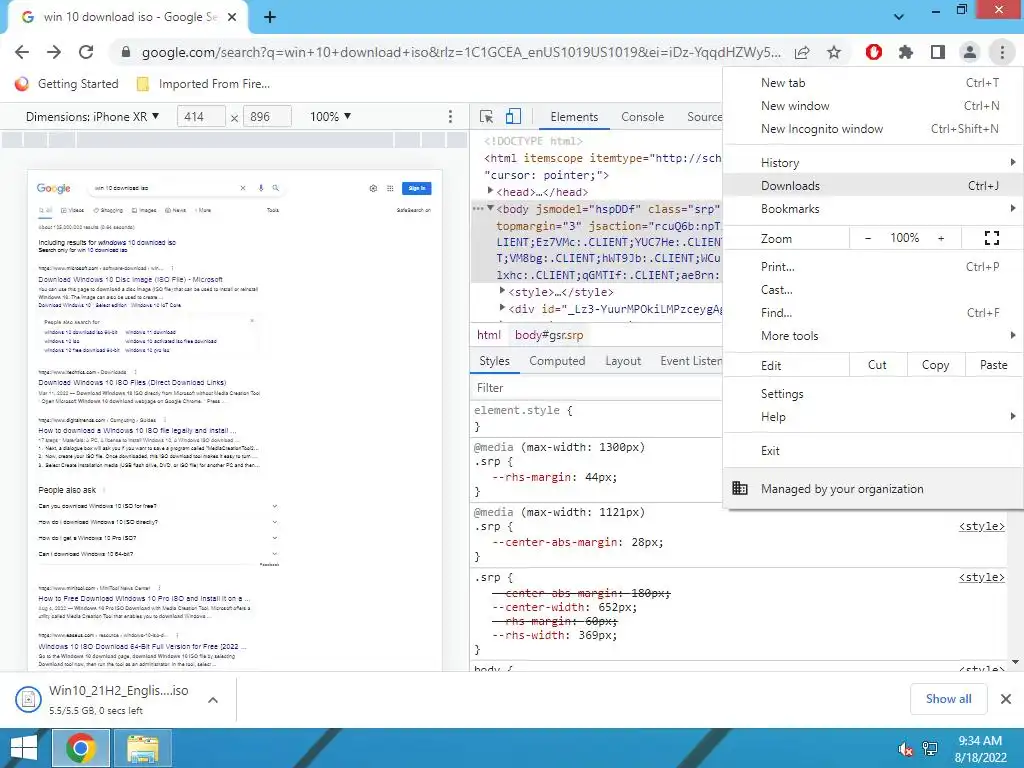This screenshot has height=768, width=1024.
Task: Click the Chrome three-dot menu button
Action: point(1002,52)
